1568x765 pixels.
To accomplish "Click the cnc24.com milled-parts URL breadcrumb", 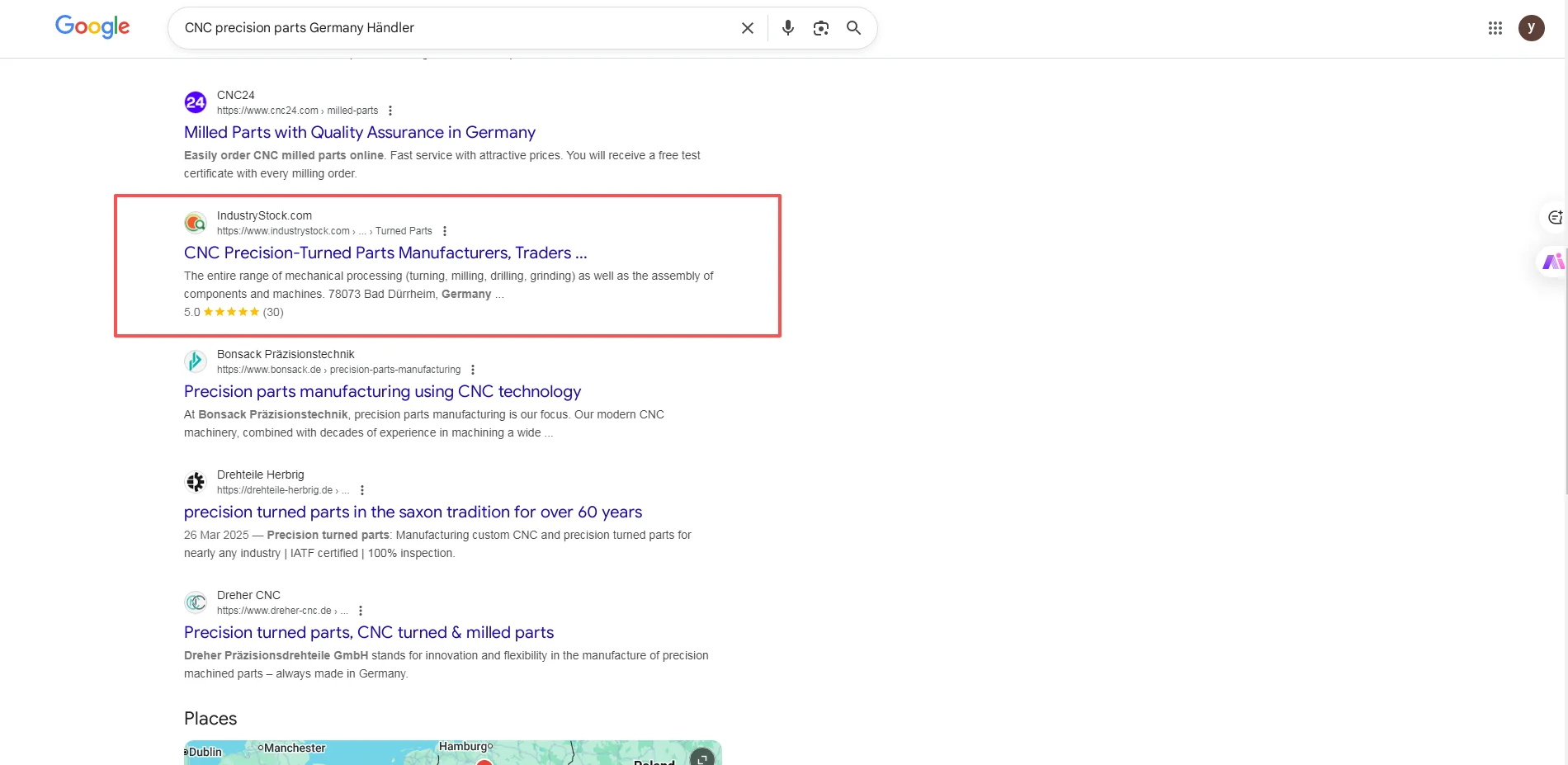I will [297, 111].
